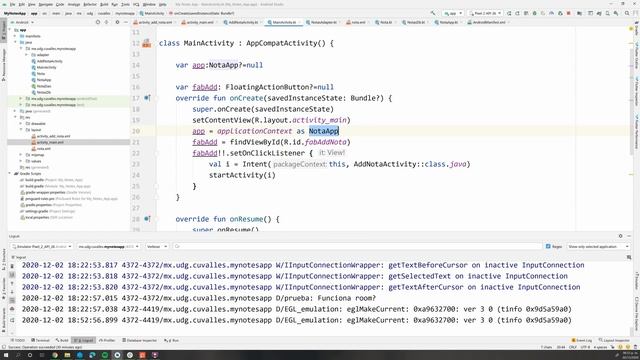Open the Refactor menu

click(x=90, y=4)
